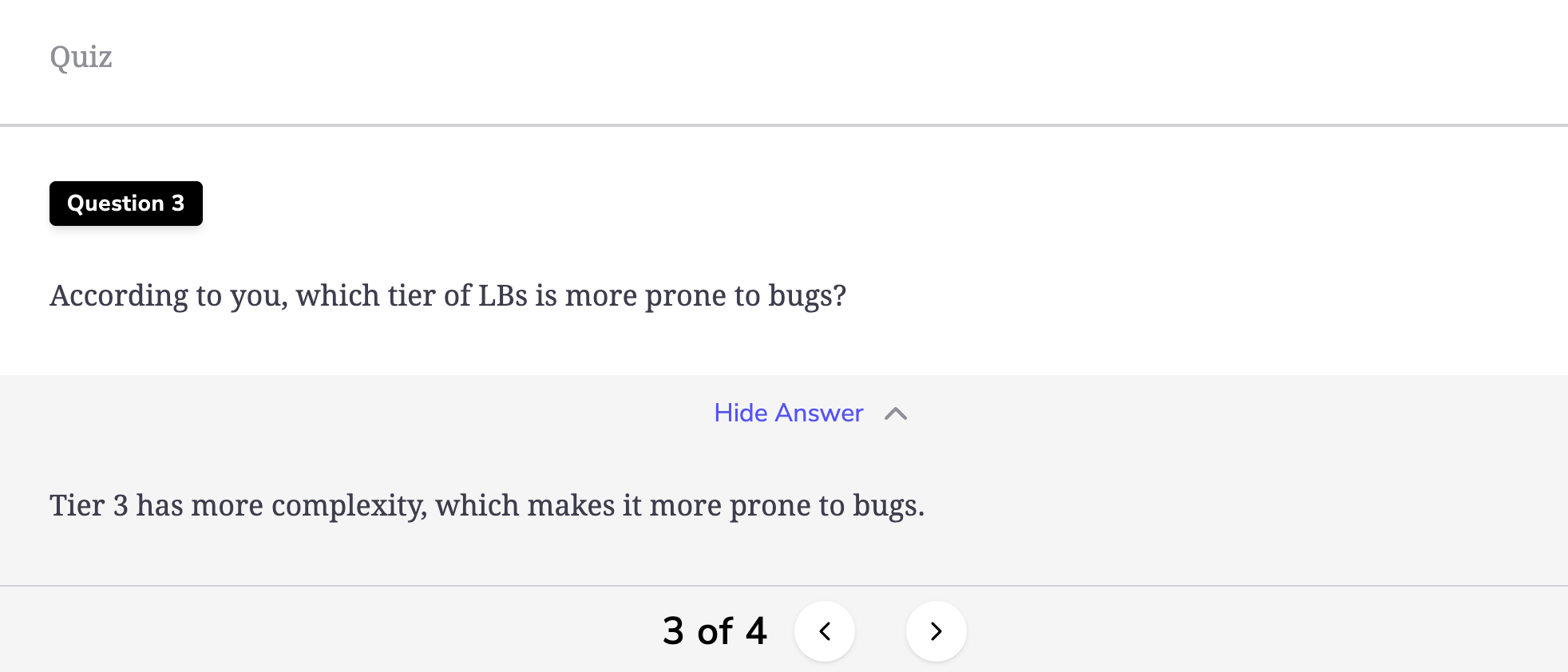Click the question text about LB tiers
The image size is (1568, 672).
click(448, 296)
